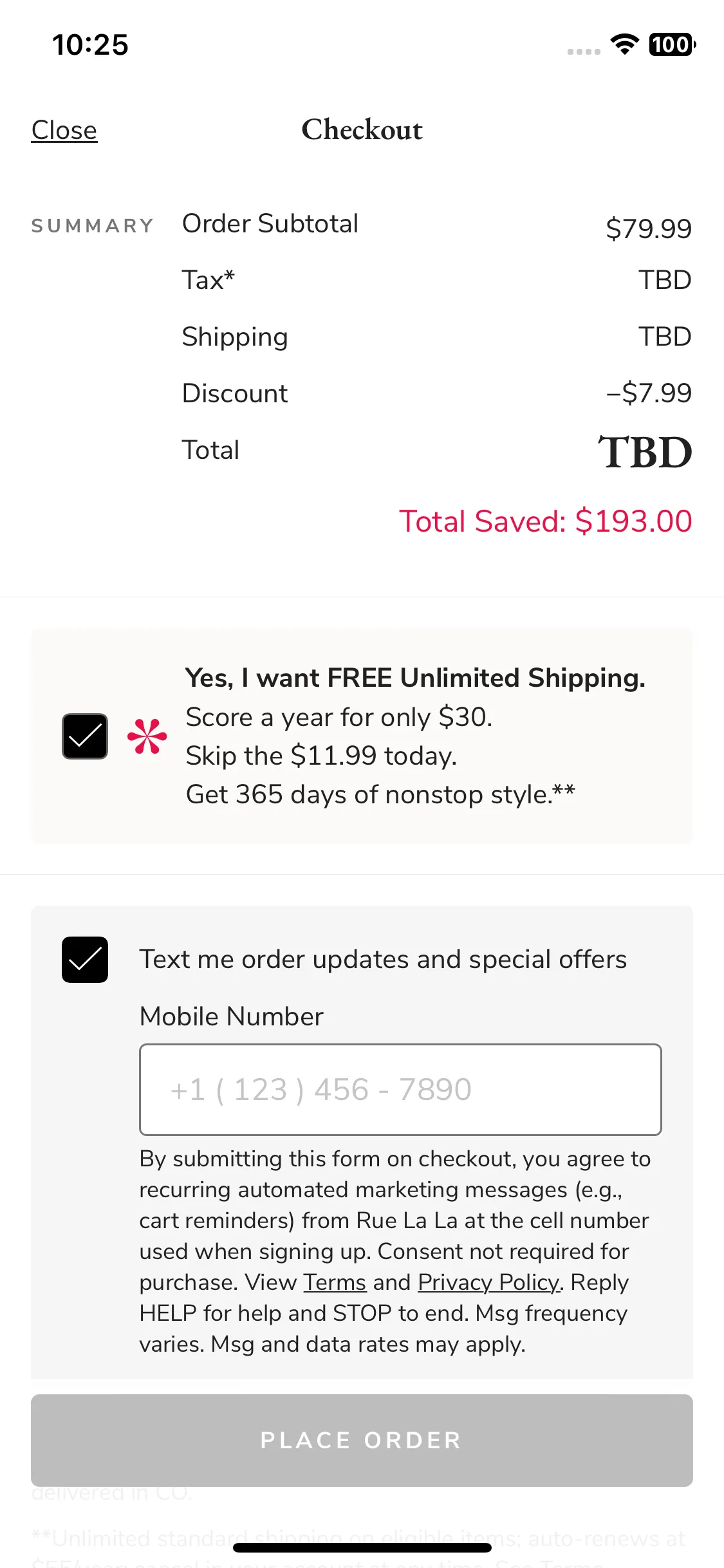Focus the Mobile Number input field
The image size is (724, 1568).
tap(400, 1090)
